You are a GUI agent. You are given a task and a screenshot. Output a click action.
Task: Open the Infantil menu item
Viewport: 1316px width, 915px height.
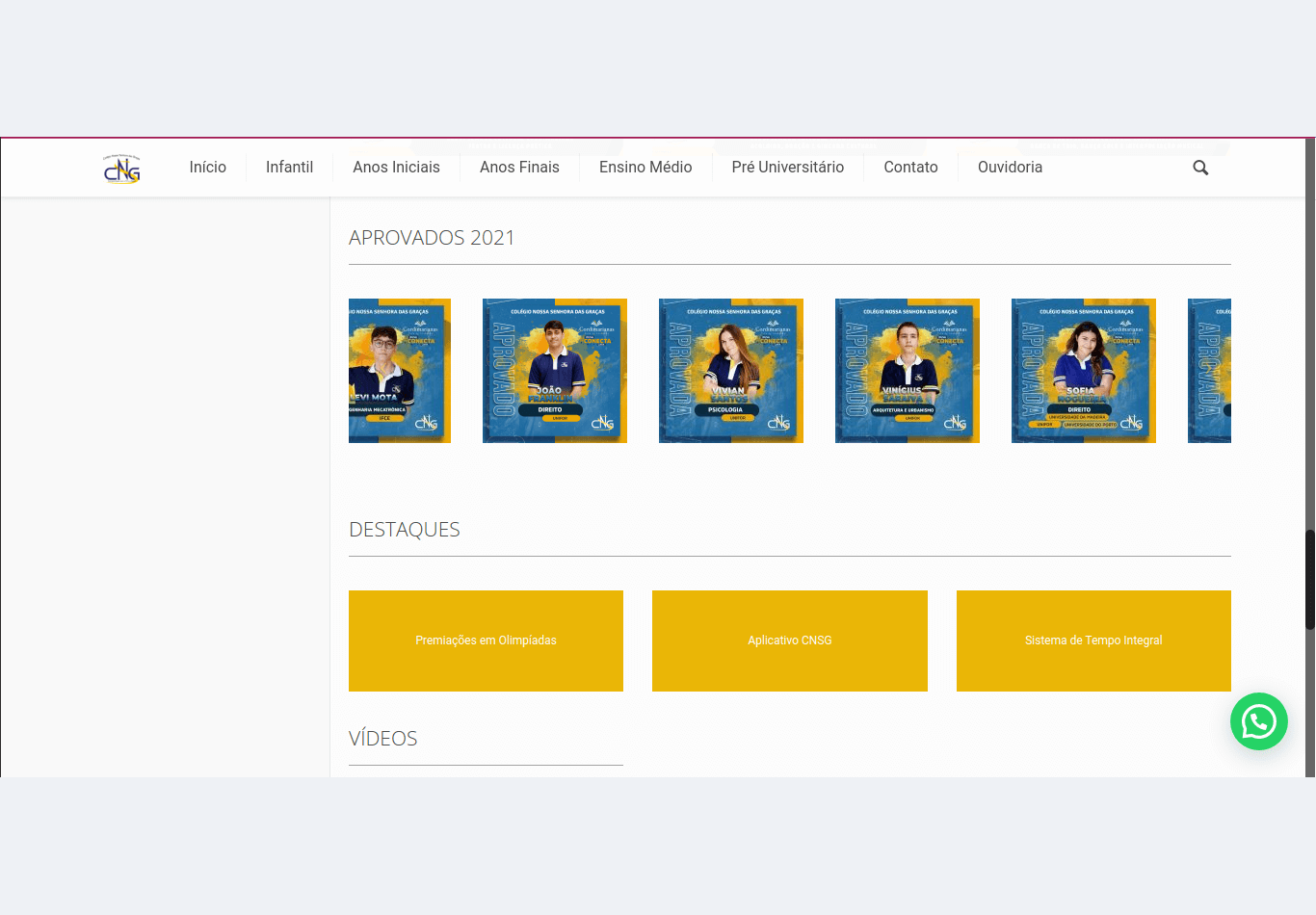tap(289, 168)
